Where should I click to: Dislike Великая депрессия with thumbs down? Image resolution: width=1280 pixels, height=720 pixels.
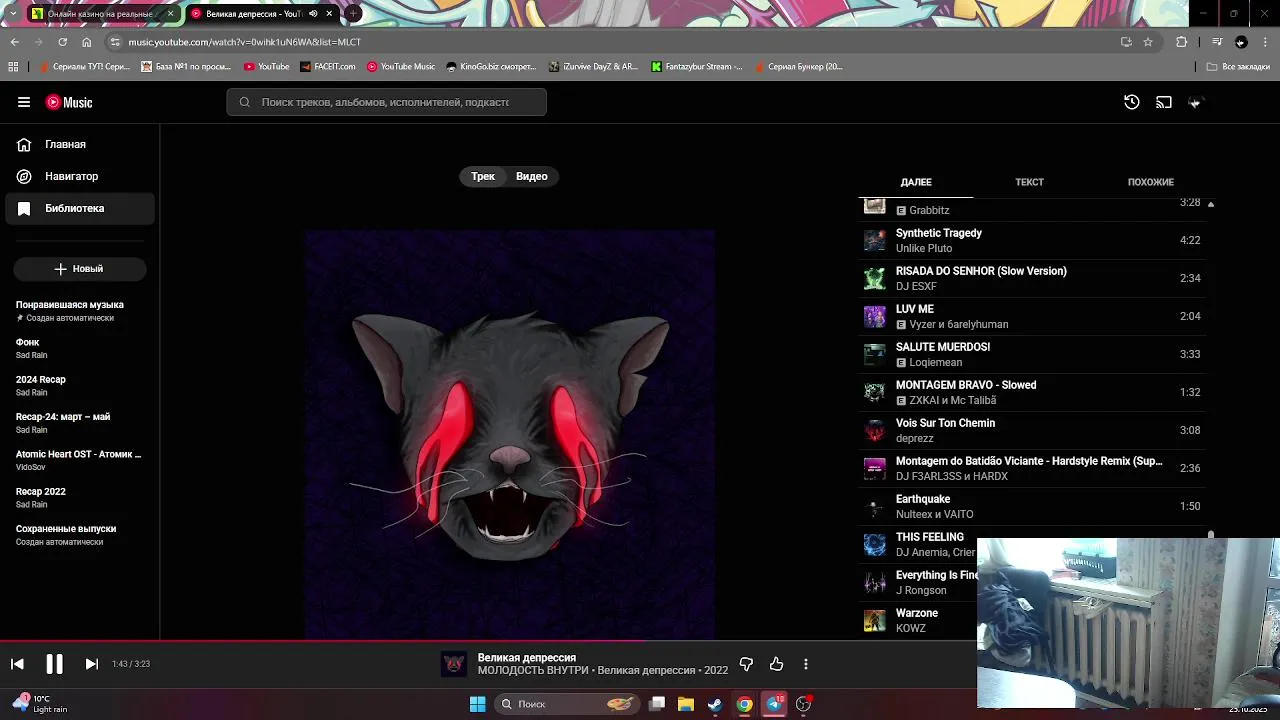(746, 664)
